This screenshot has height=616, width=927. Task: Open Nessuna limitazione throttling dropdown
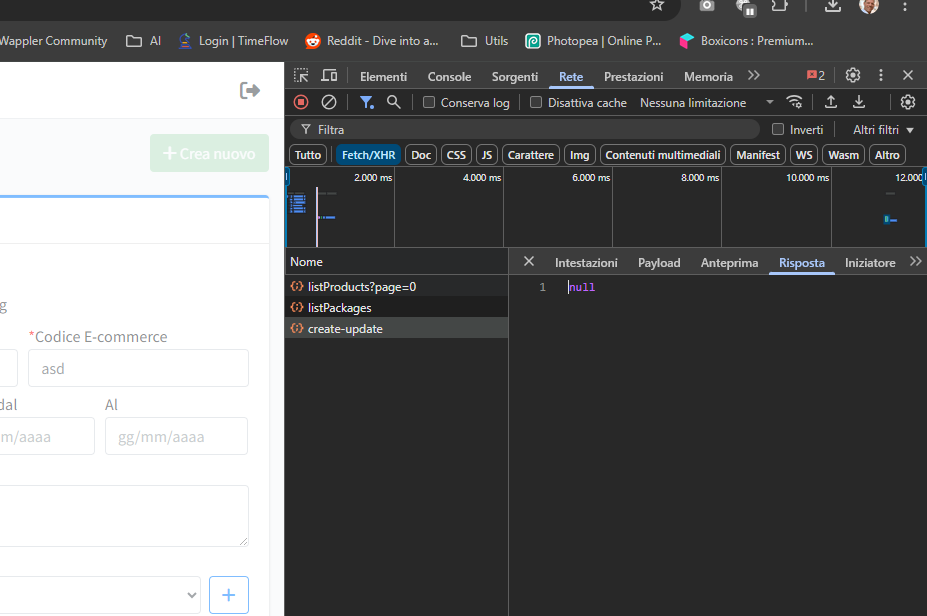click(x=706, y=102)
